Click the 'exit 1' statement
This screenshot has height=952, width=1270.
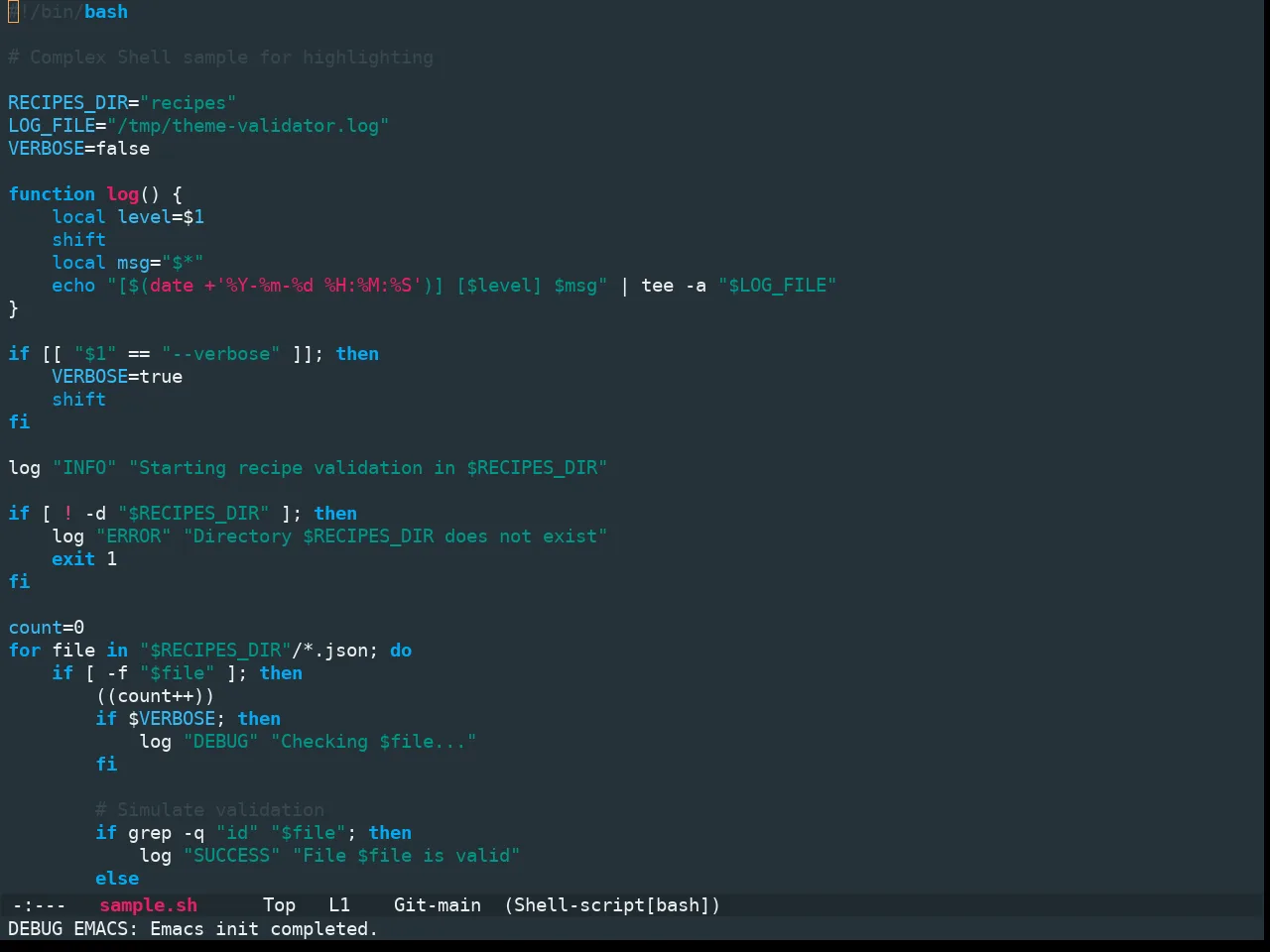84,559
